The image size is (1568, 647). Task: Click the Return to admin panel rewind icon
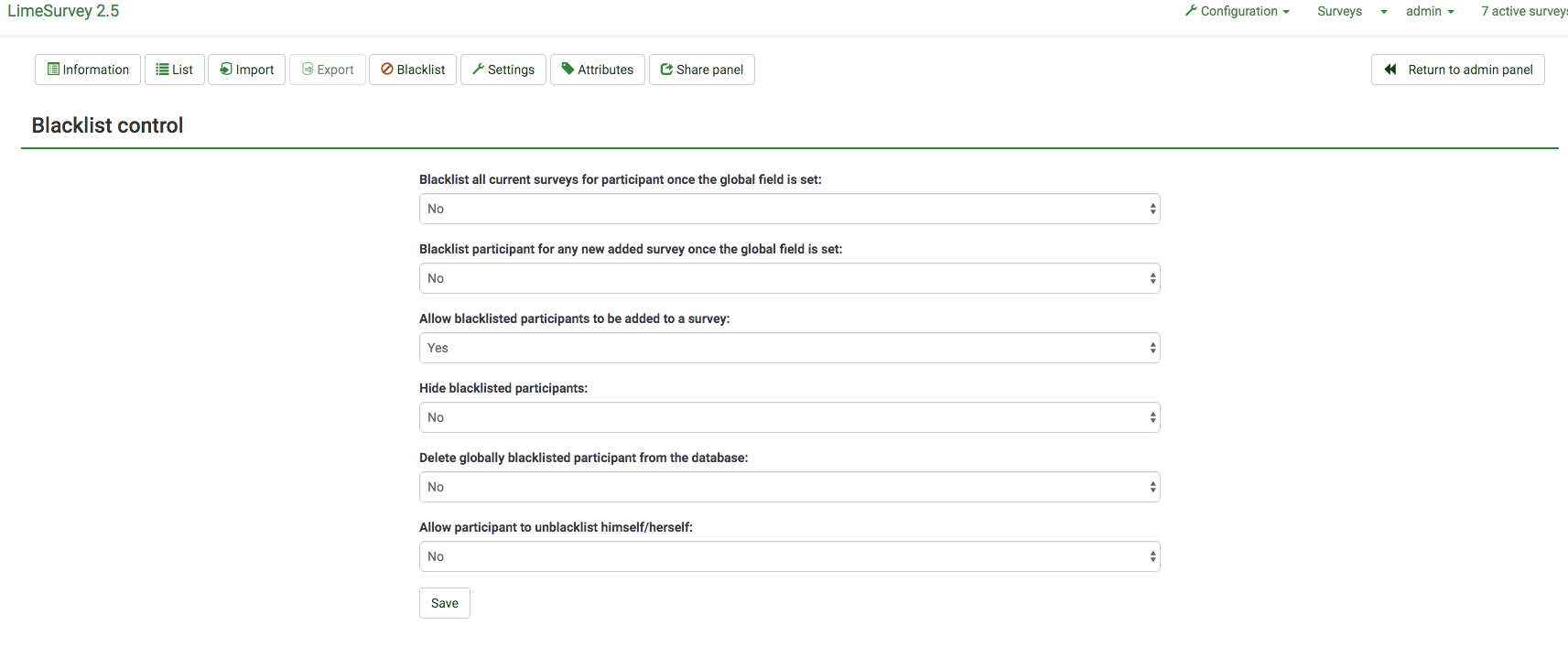coord(1390,70)
